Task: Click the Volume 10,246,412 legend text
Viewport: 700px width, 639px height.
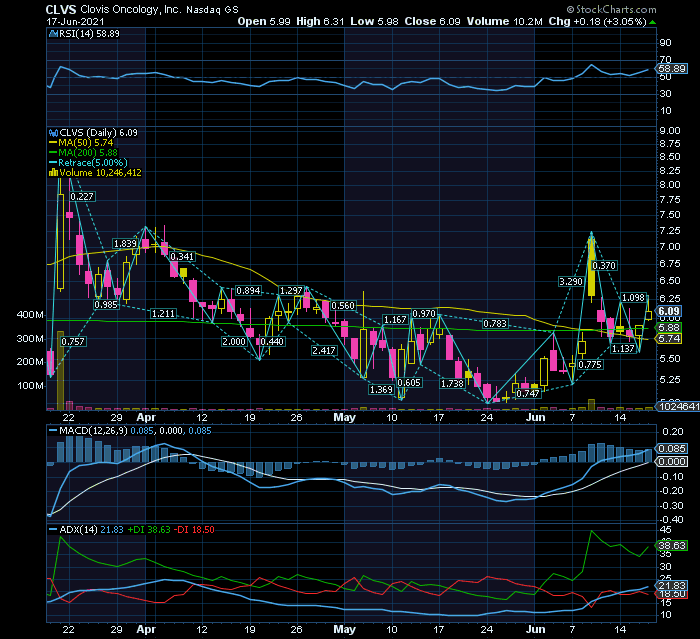Action: click(x=100, y=173)
